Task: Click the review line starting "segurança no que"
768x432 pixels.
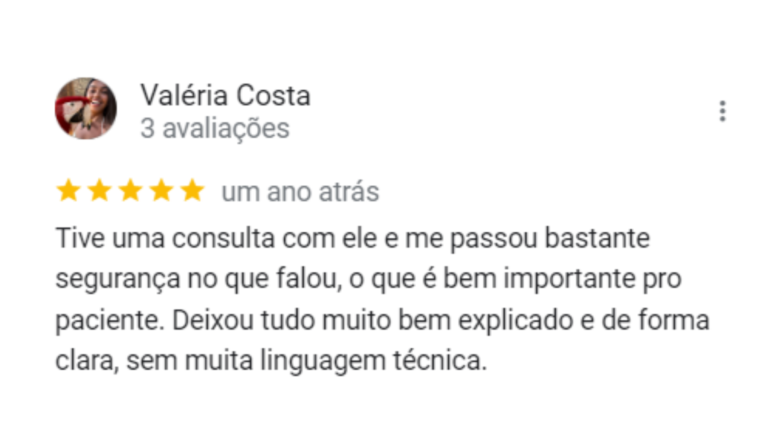Action: click(368, 280)
